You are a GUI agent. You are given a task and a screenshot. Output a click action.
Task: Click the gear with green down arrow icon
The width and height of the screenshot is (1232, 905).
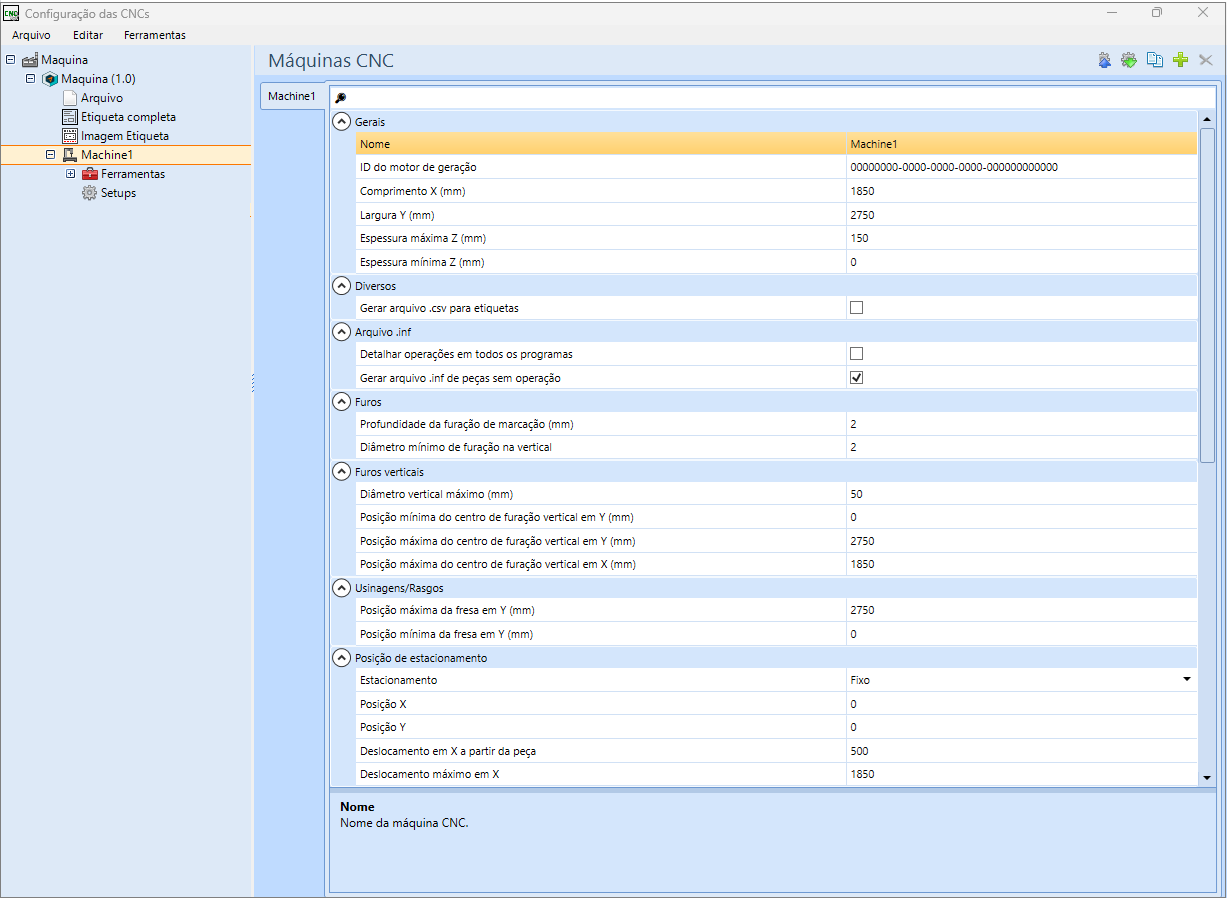pos(1129,60)
